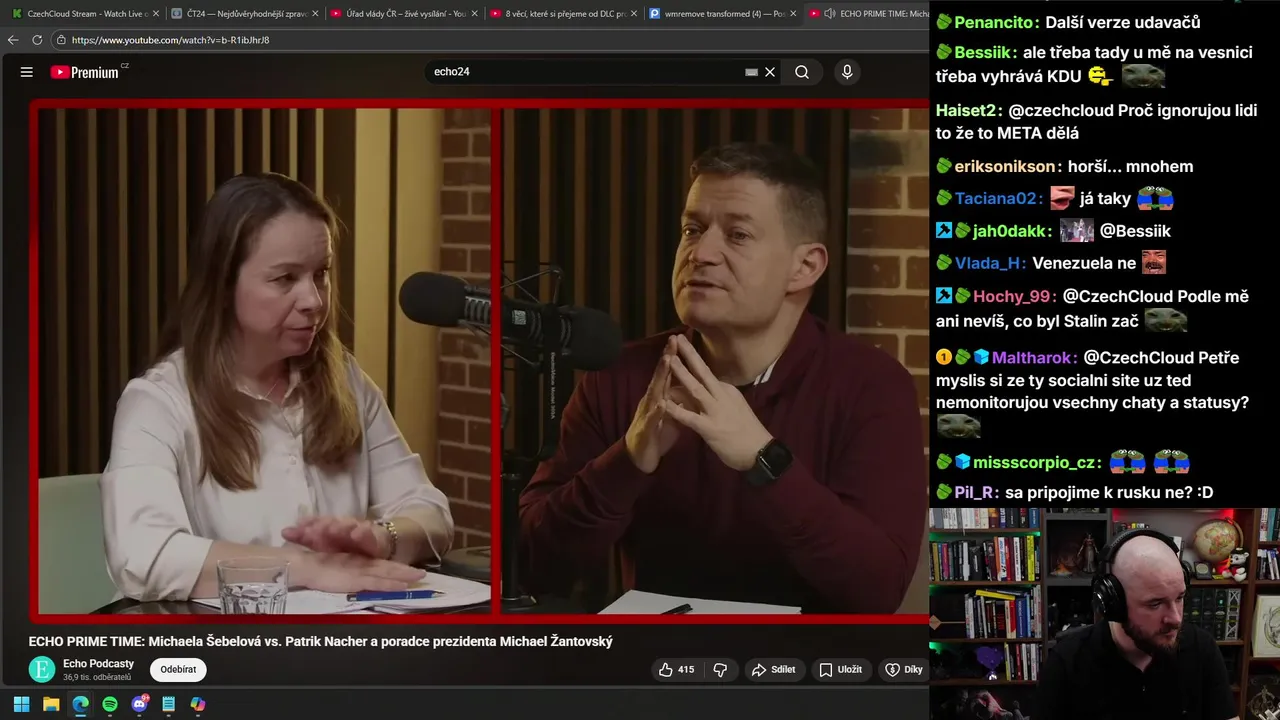Switch to Microsoft Edge on the taskbar
This screenshot has width=1280, height=720.
click(80, 704)
